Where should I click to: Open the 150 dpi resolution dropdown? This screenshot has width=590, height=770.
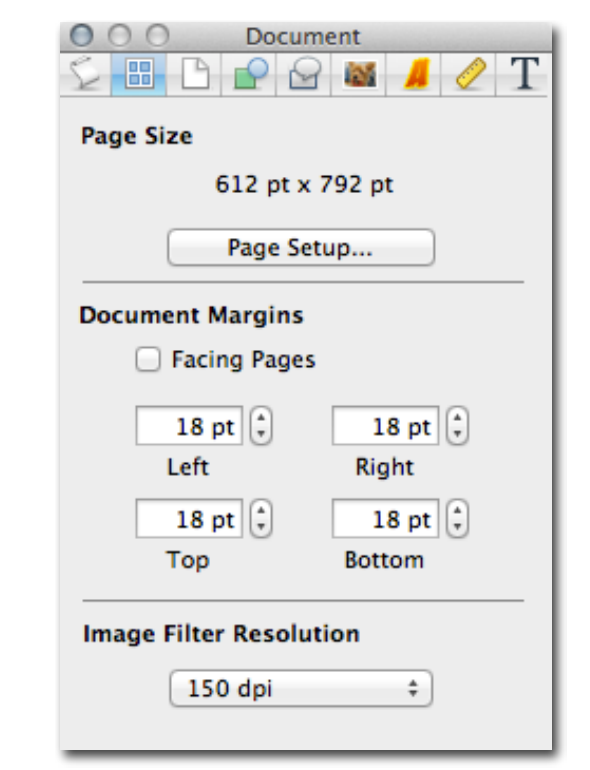pyautogui.click(x=301, y=688)
